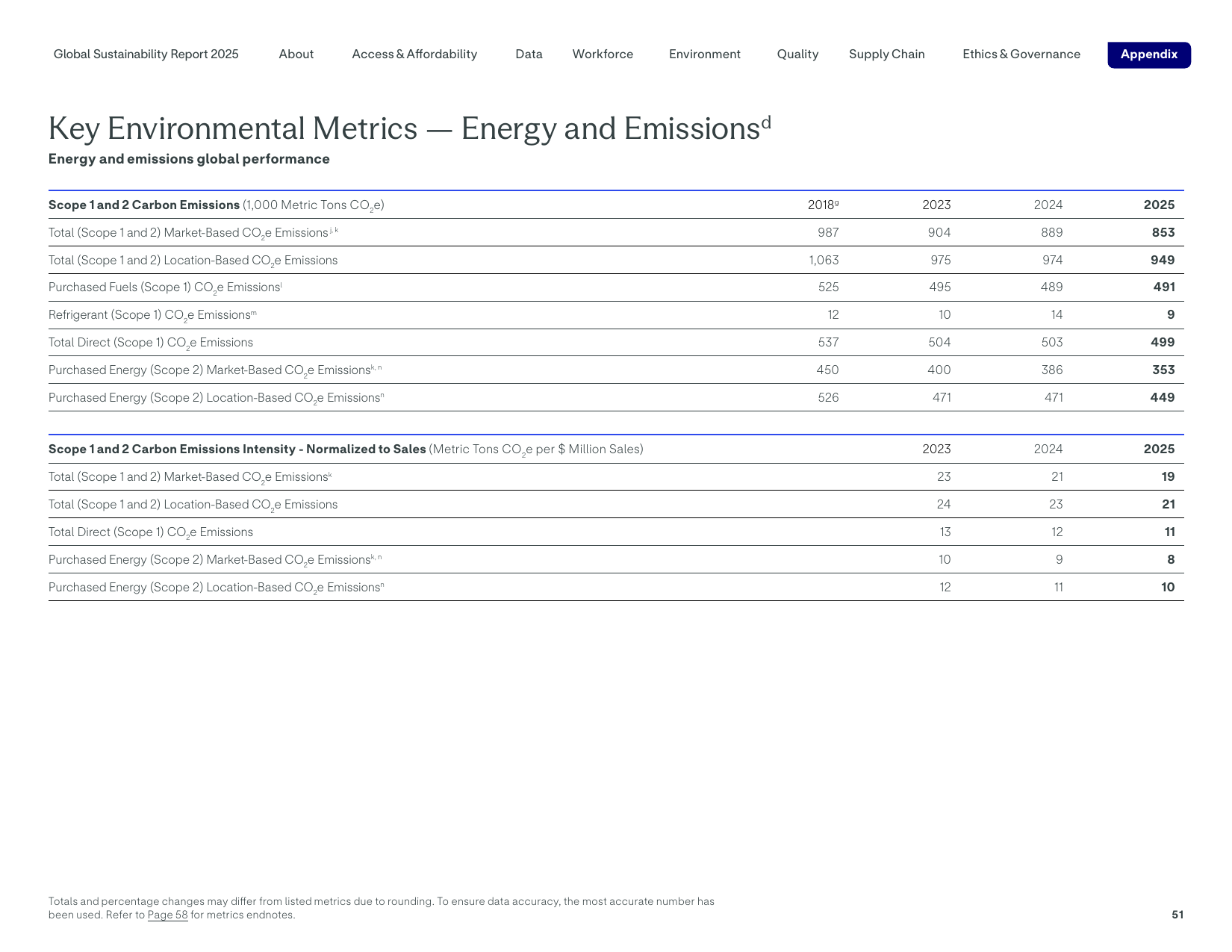Switch to the Workforce section

[603, 55]
